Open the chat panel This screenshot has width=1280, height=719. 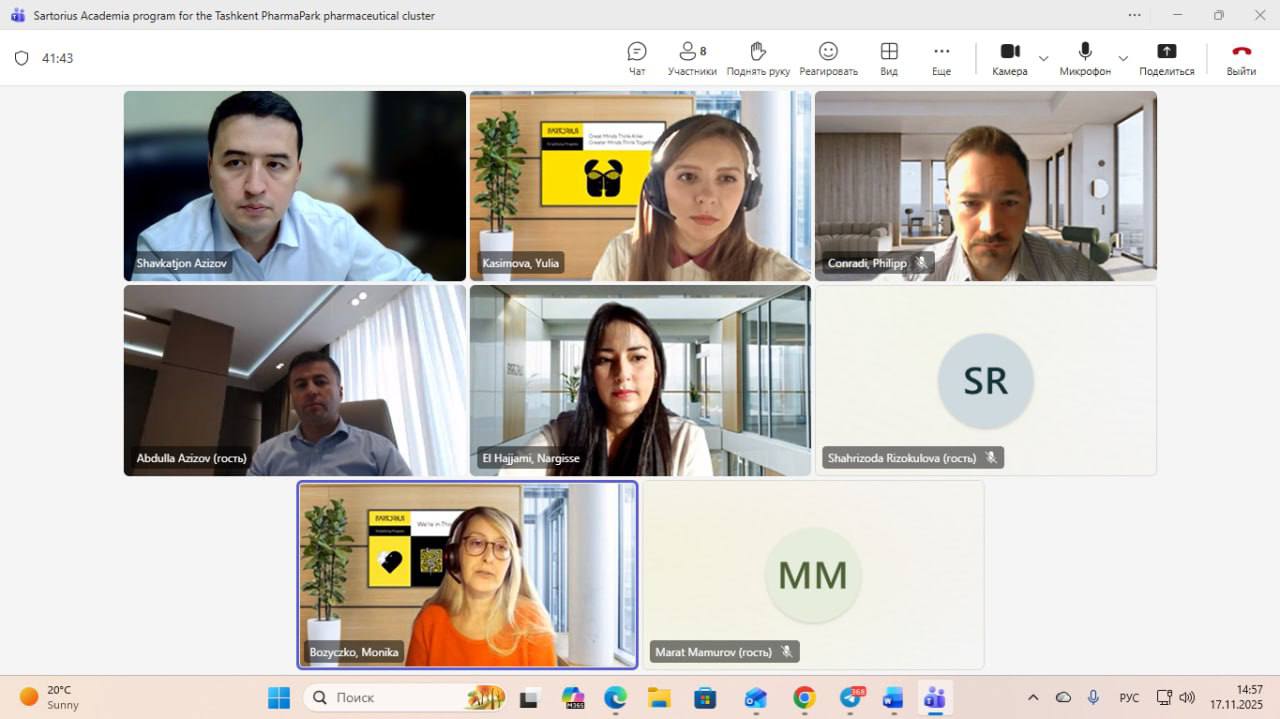click(637, 58)
